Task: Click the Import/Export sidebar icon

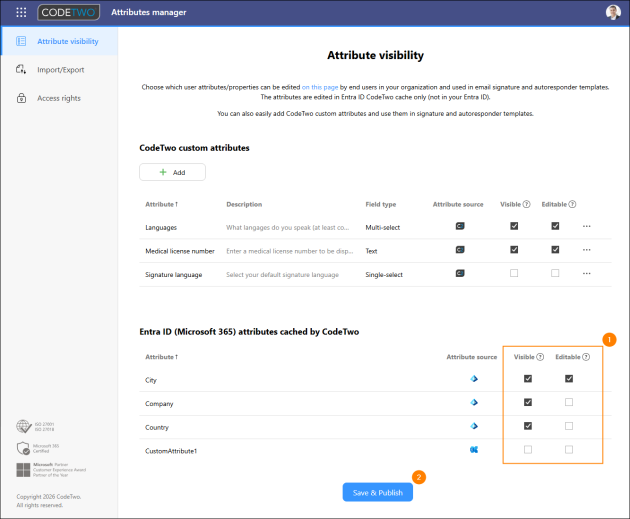Action: tap(21, 70)
